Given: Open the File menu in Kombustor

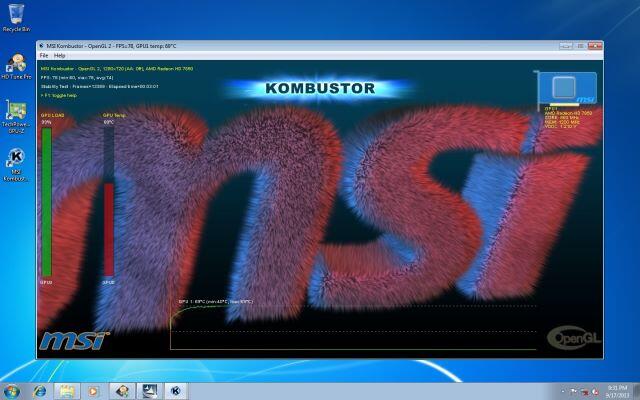Looking at the screenshot, I should coord(44,56).
